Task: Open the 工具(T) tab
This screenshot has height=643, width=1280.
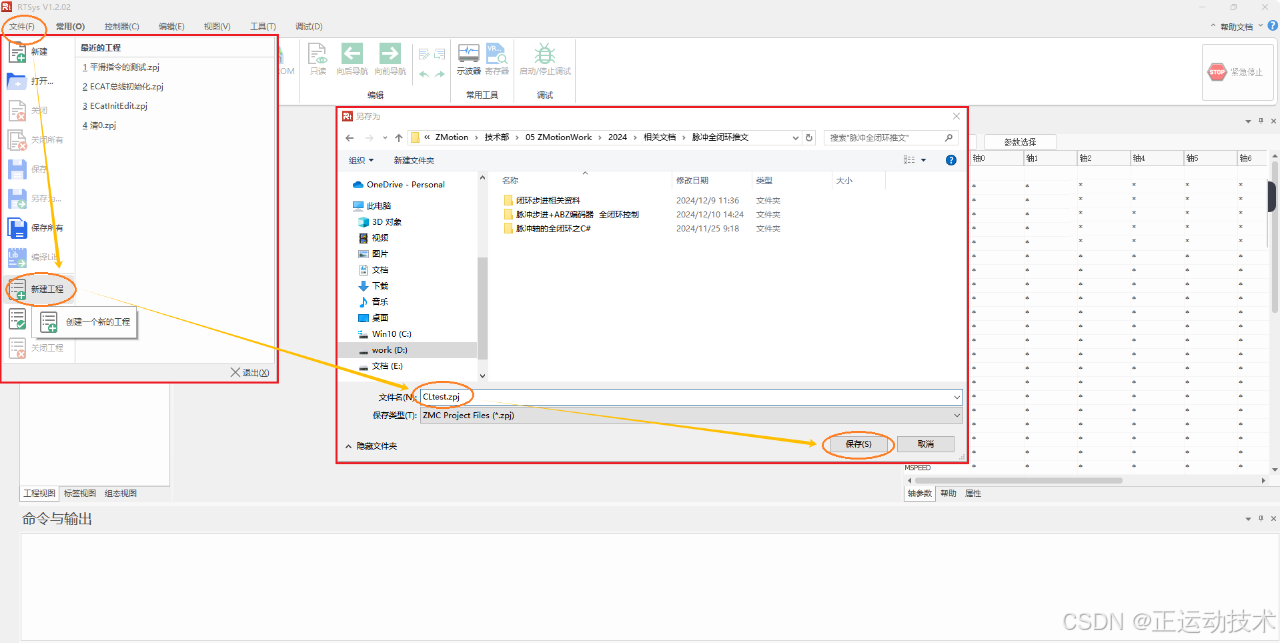Action: [263, 26]
